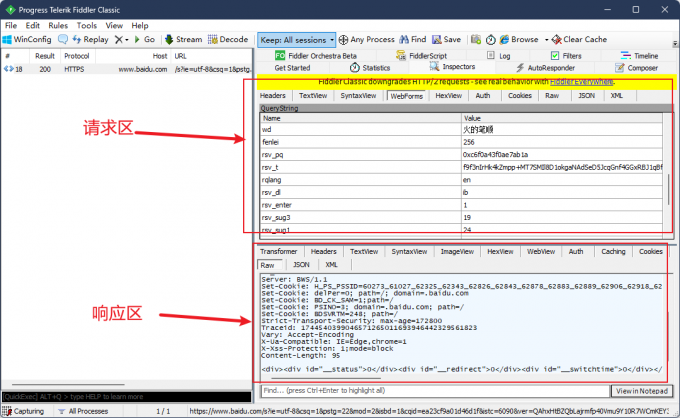The image size is (680, 418).
Task: Click Any Process target icon
Action: tap(366, 39)
